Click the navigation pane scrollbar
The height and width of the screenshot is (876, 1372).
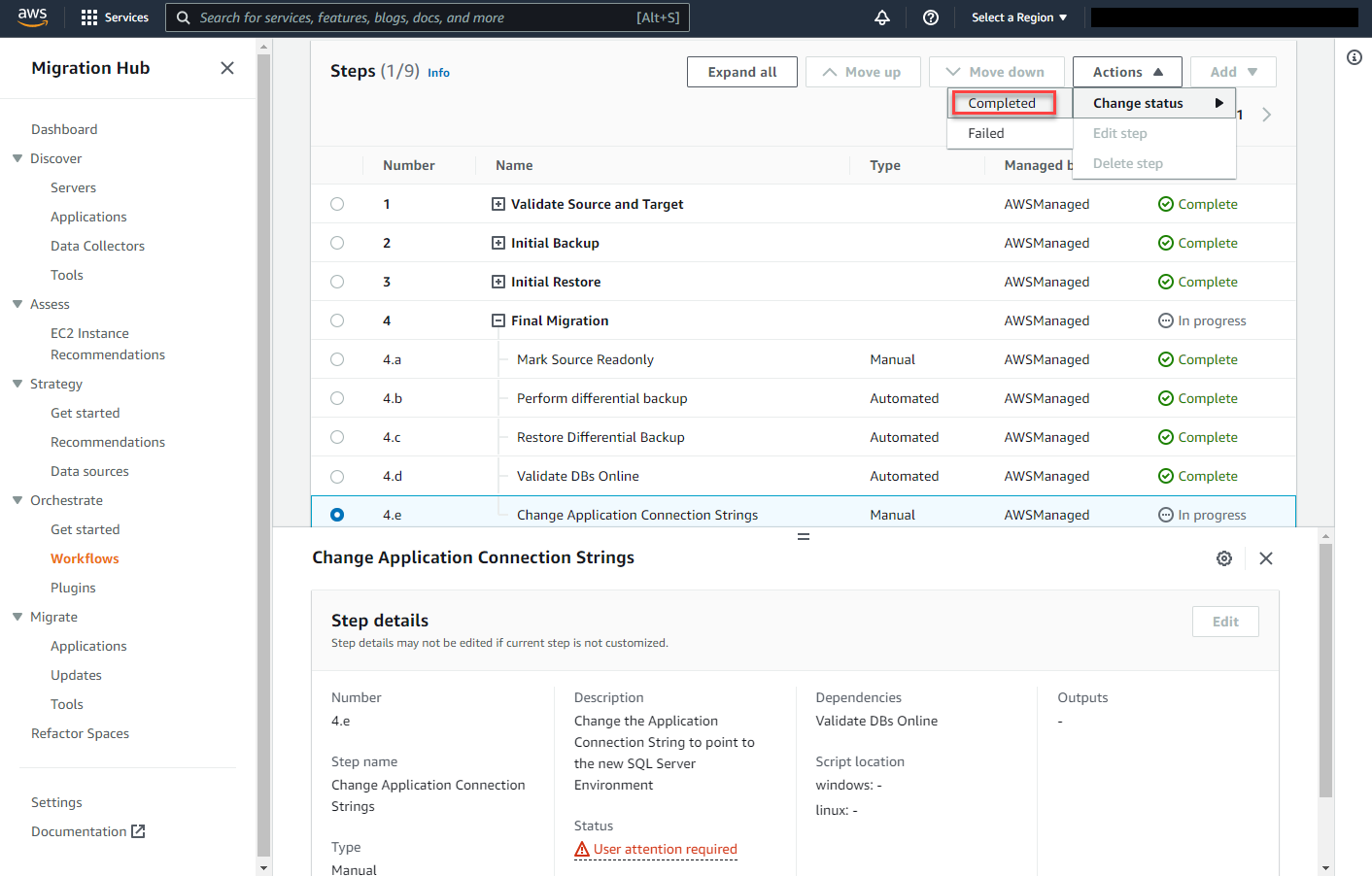pyautogui.click(x=264, y=456)
